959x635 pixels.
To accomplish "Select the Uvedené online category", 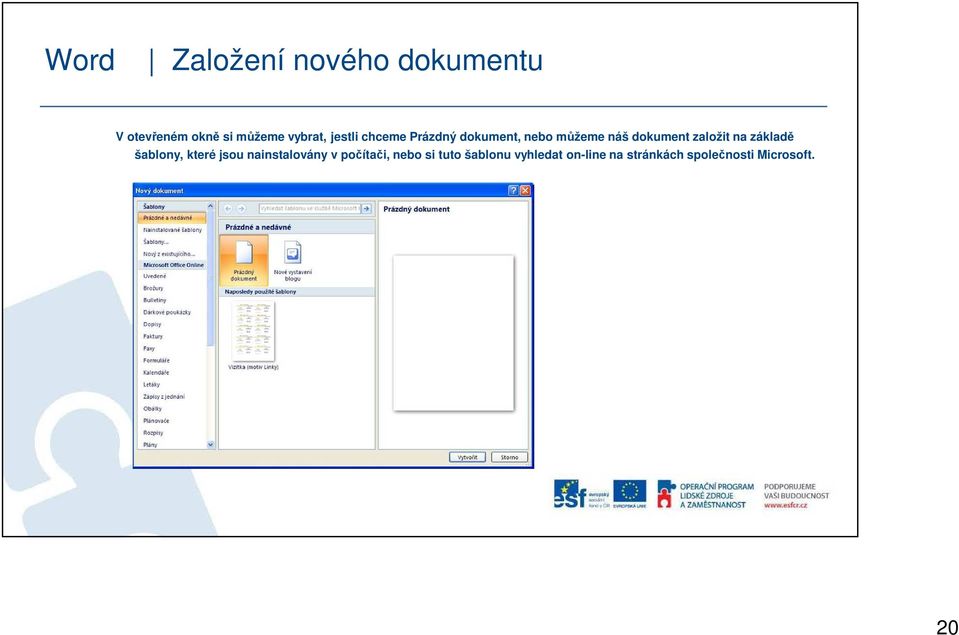I will click(x=154, y=276).
